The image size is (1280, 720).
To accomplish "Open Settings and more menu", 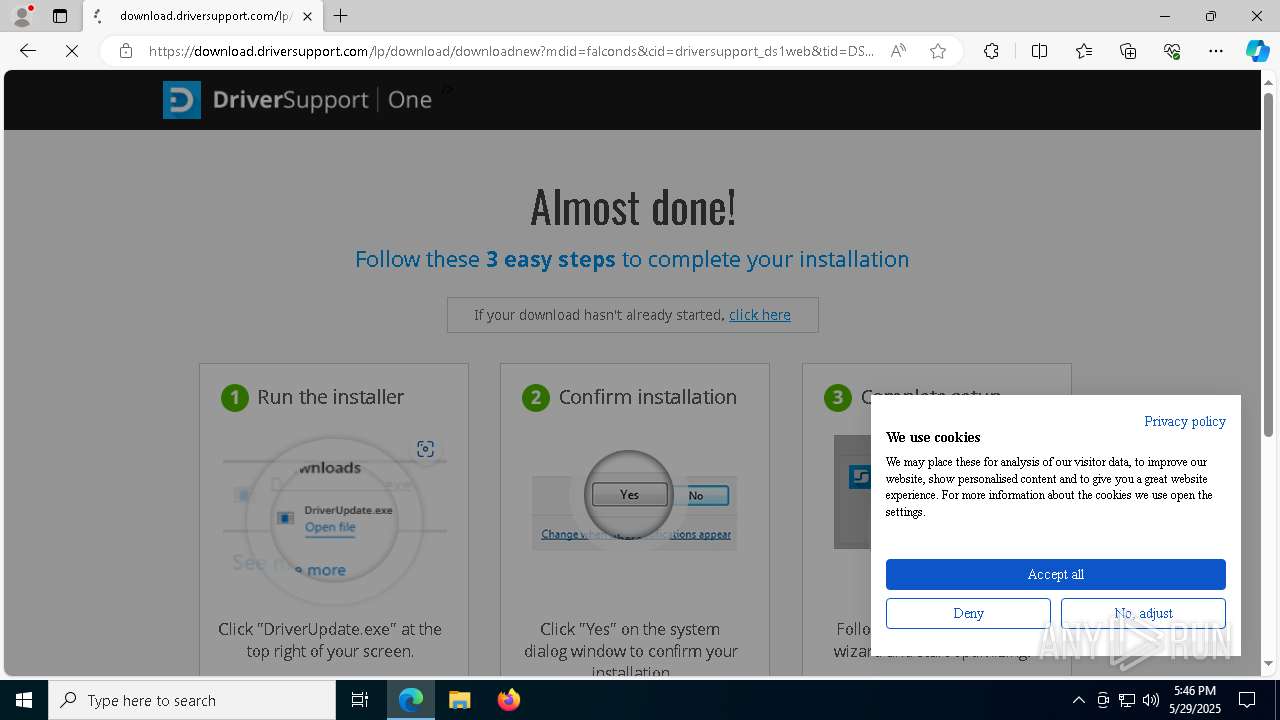I will coord(1216,51).
